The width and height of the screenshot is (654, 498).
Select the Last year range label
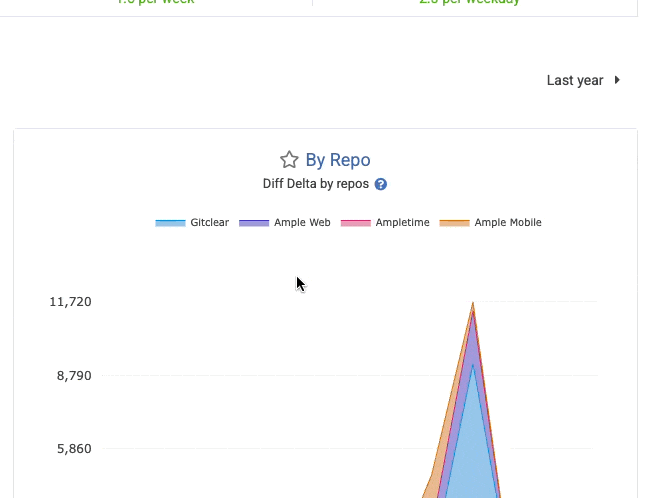click(575, 80)
